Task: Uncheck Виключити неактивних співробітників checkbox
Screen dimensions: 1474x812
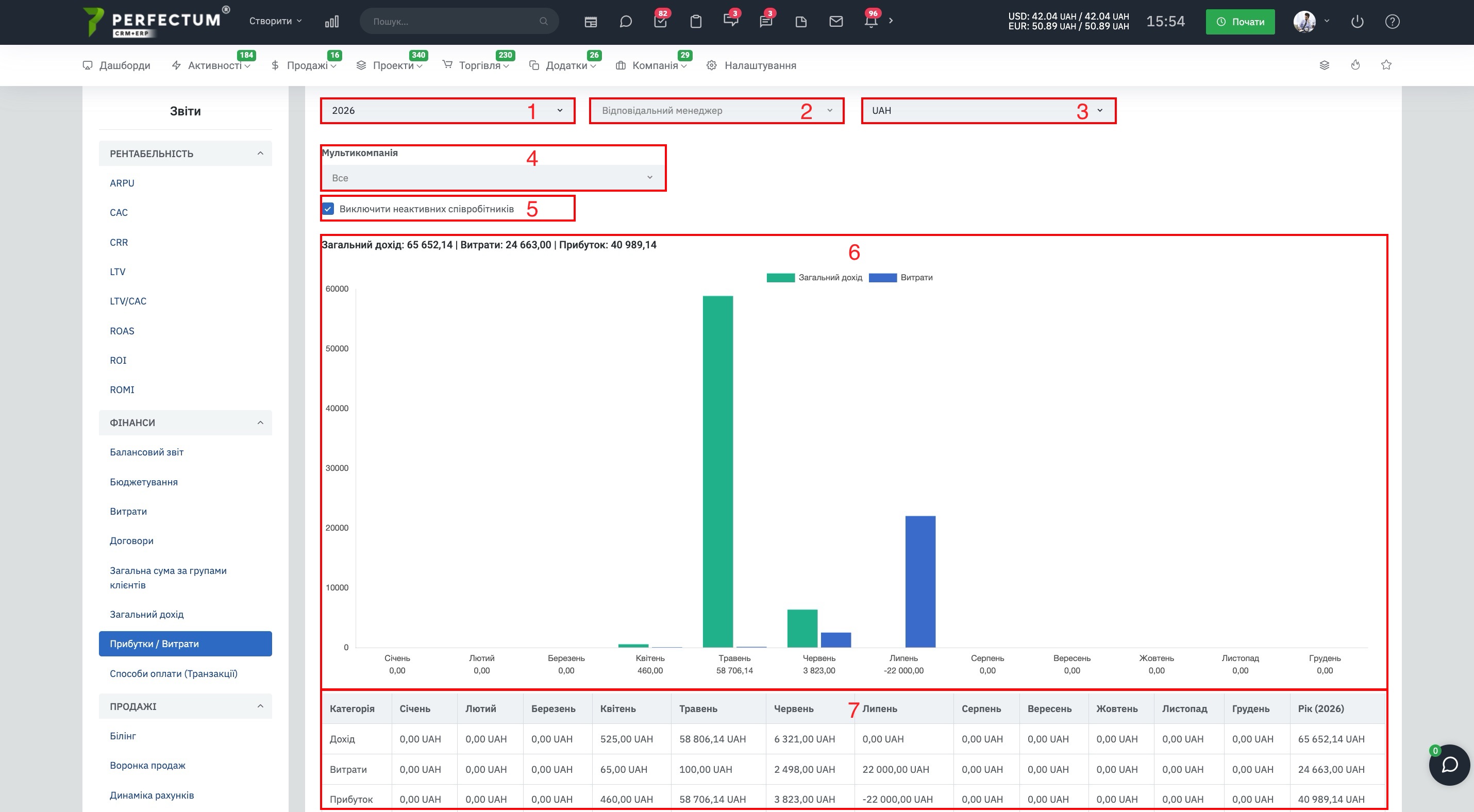Action: click(328, 209)
